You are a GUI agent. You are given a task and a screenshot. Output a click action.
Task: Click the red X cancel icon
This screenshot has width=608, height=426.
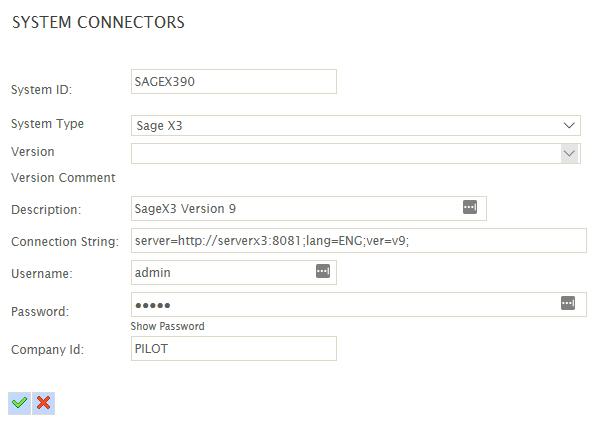[44, 402]
